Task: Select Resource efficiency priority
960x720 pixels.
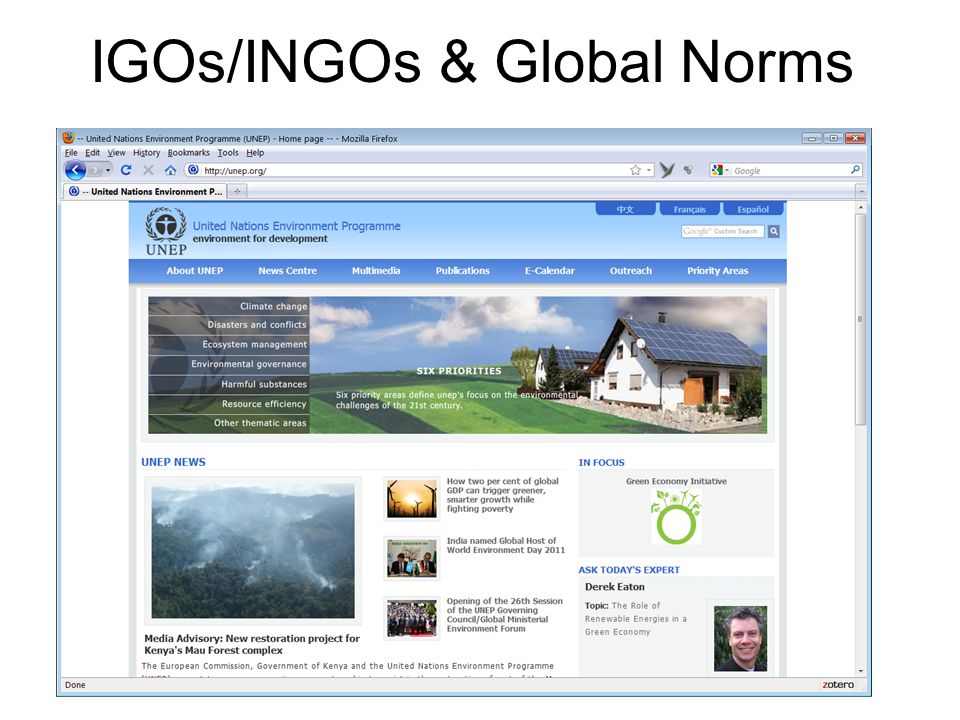Action: [229, 404]
